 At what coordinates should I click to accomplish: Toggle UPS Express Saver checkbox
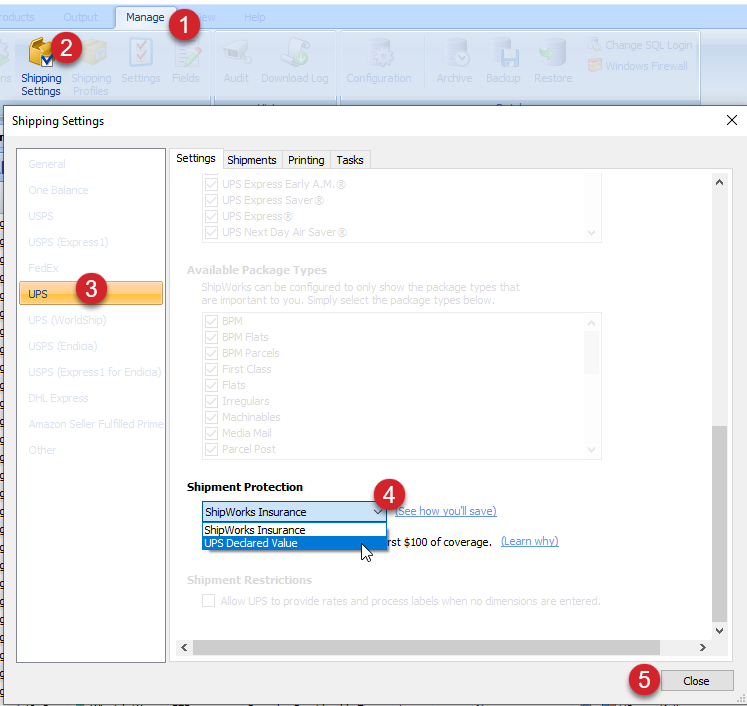pyautogui.click(x=212, y=200)
